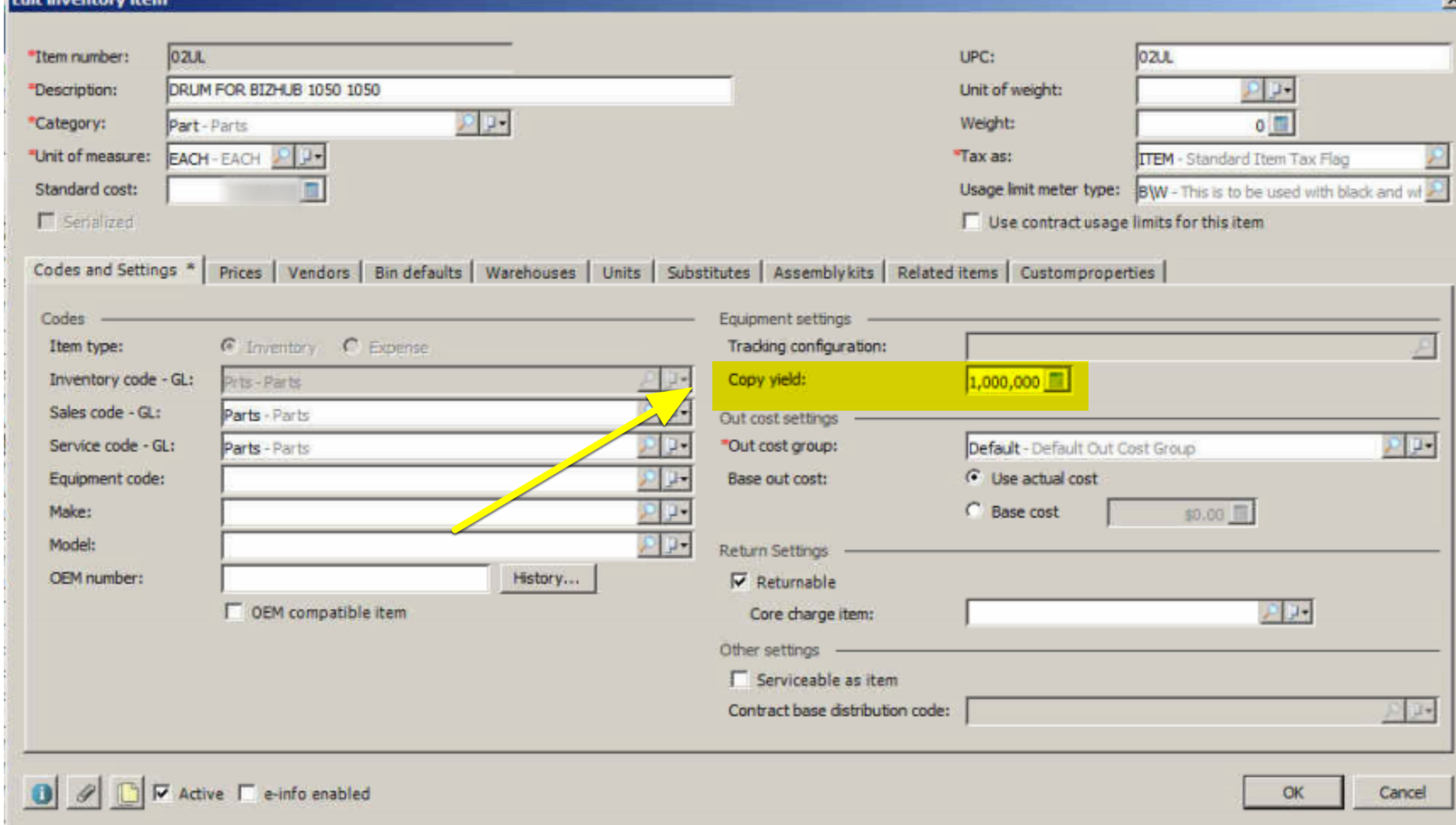The image size is (1456, 825).
Task: Open the Equipment code lookup magnifier
Action: [648, 479]
